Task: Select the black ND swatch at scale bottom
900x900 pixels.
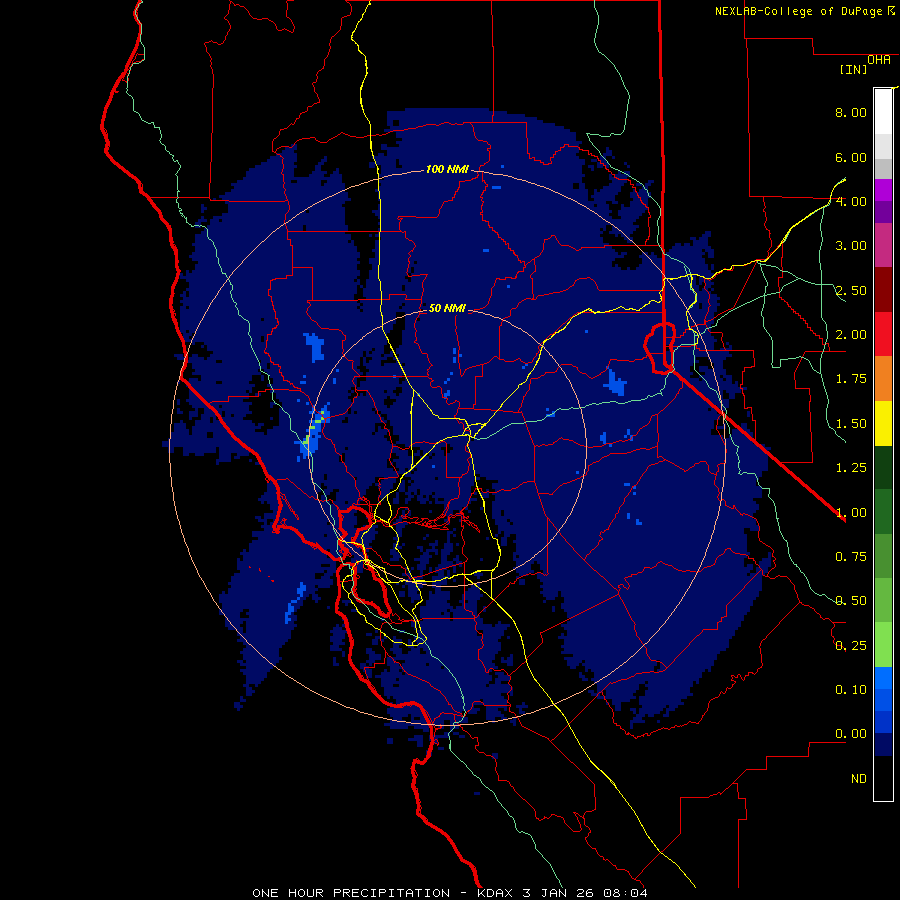Action: pyautogui.click(x=883, y=778)
